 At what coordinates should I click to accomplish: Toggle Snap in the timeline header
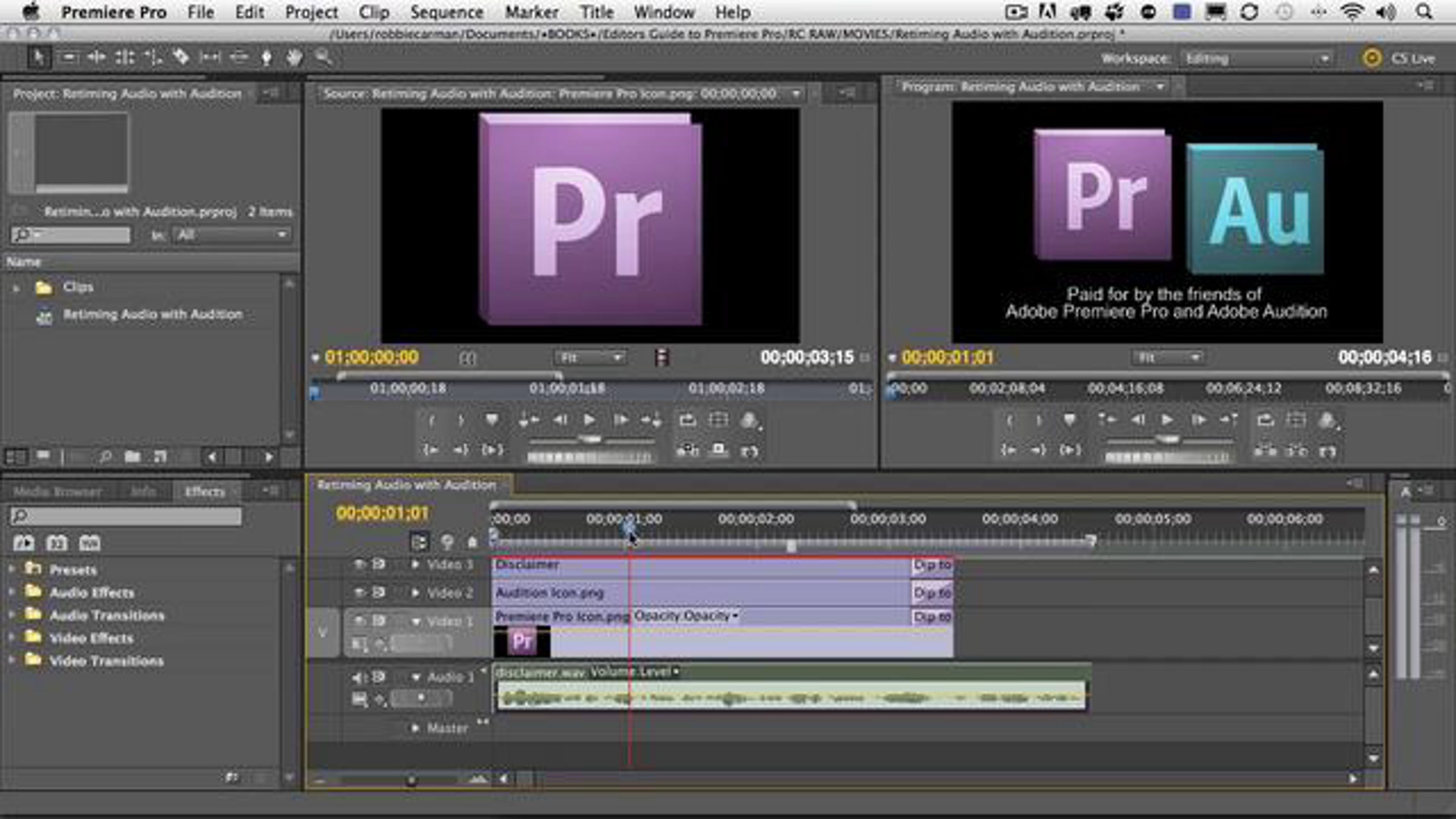419,541
